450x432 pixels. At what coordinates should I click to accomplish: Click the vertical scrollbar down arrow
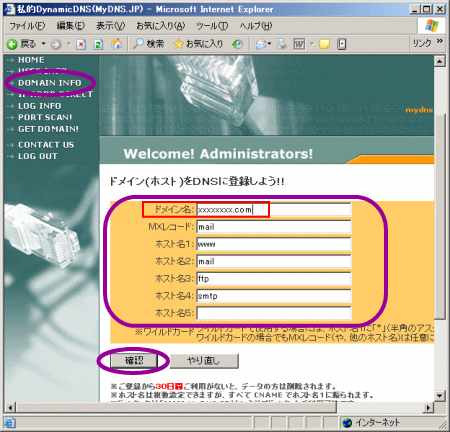click(440, 396)
